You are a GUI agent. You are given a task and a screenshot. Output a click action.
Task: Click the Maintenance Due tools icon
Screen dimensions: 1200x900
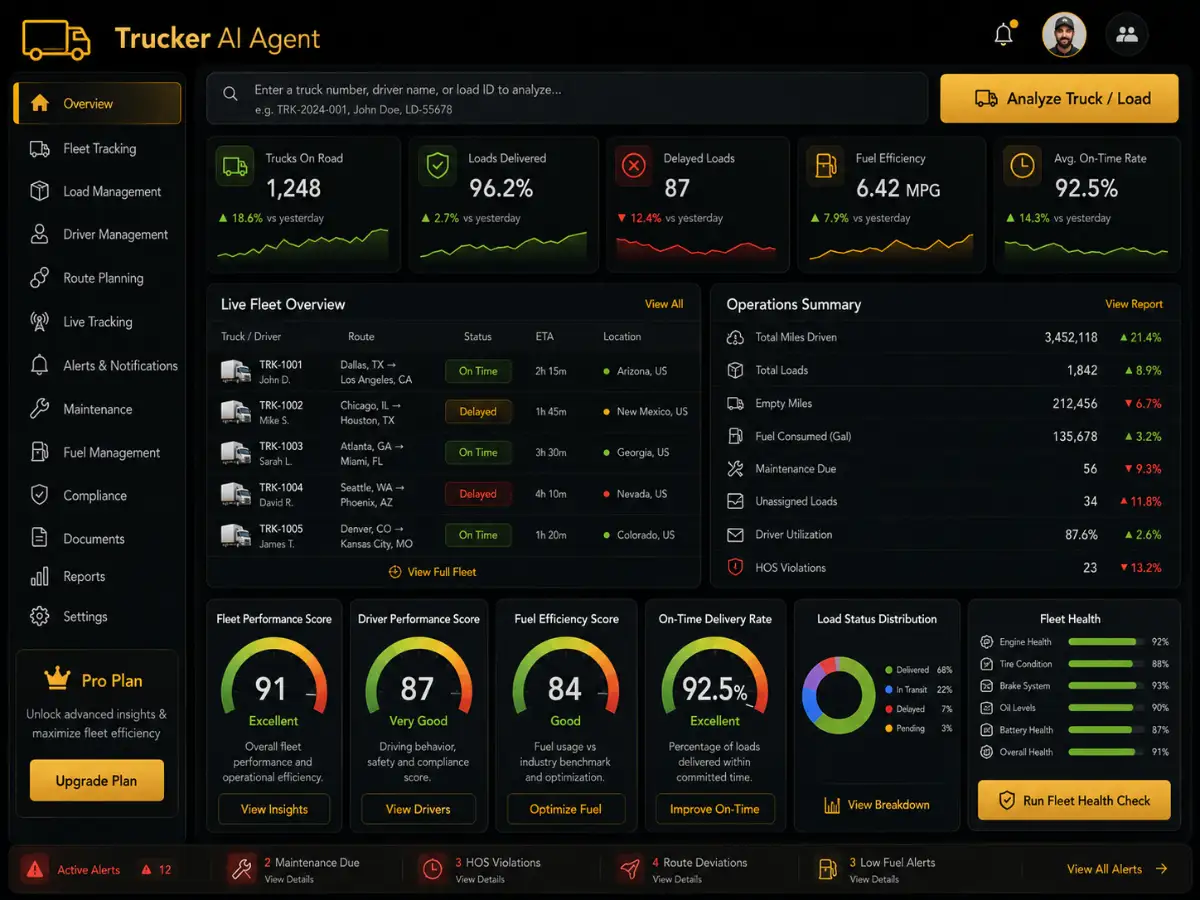coord(735,468)
